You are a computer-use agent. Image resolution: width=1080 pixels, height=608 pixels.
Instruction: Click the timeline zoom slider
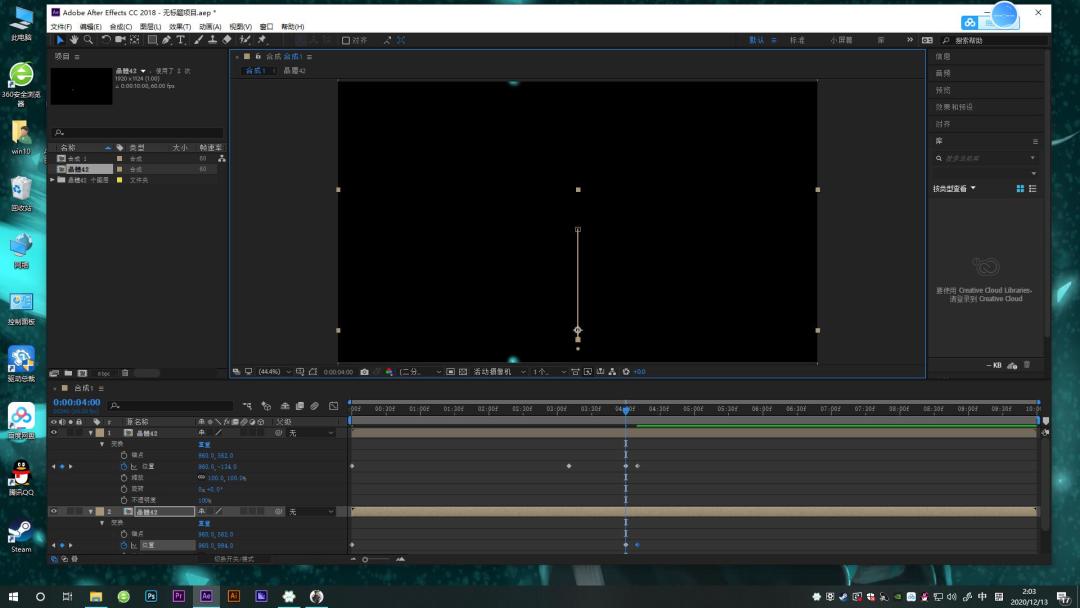click(x=376, y=559)
